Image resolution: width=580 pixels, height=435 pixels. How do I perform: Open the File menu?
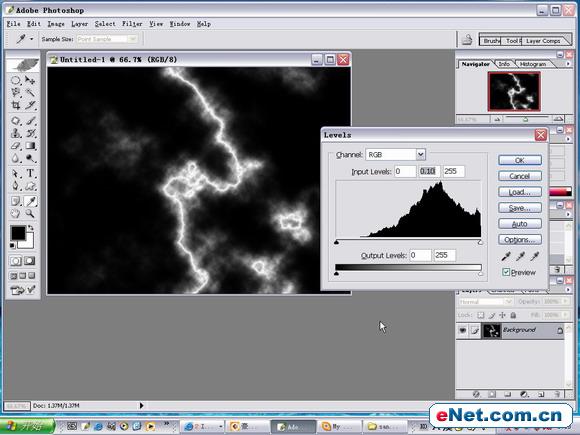[x=14, y=24]
